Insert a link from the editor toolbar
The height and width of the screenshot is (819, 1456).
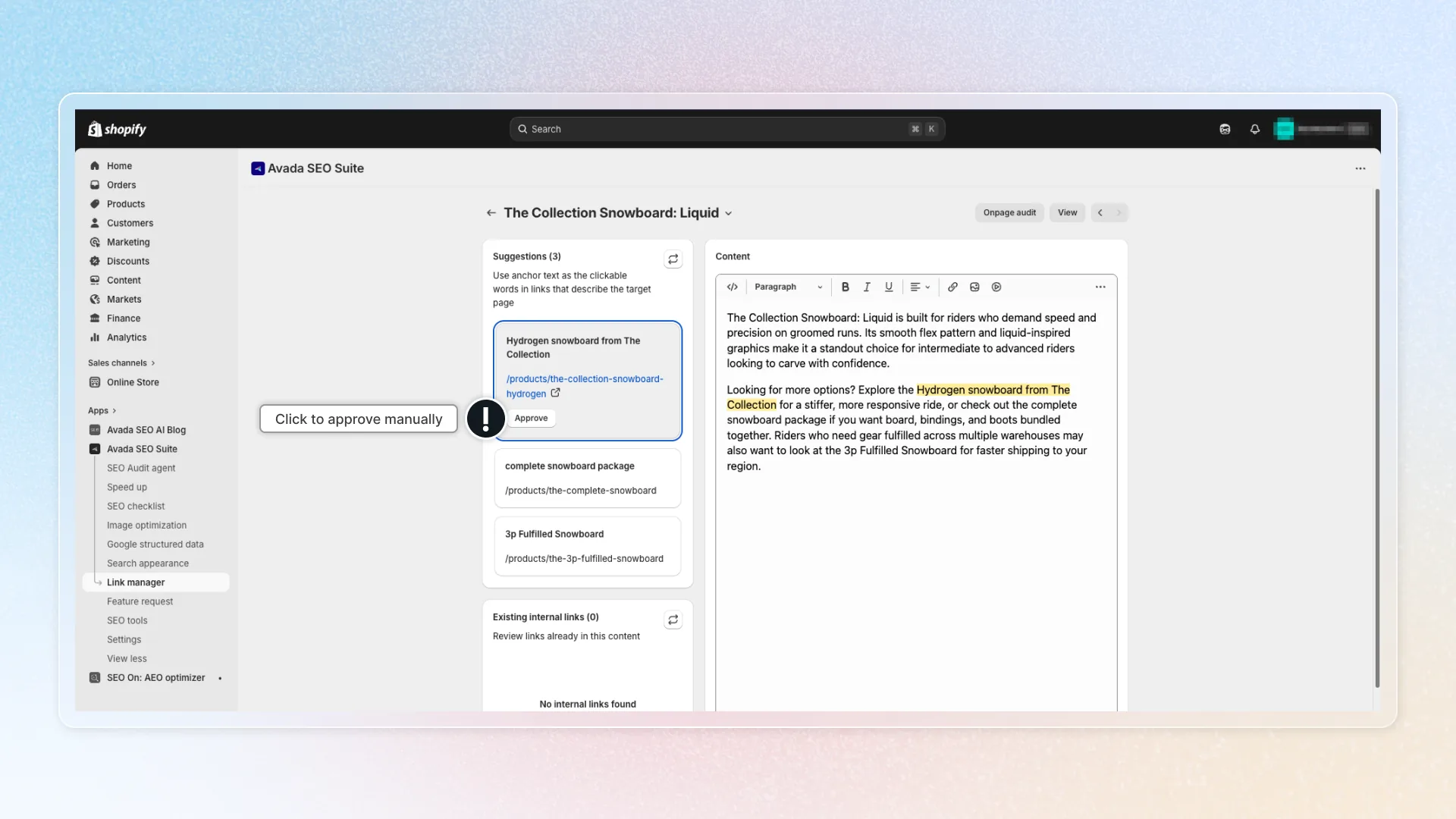coord(952,287)
